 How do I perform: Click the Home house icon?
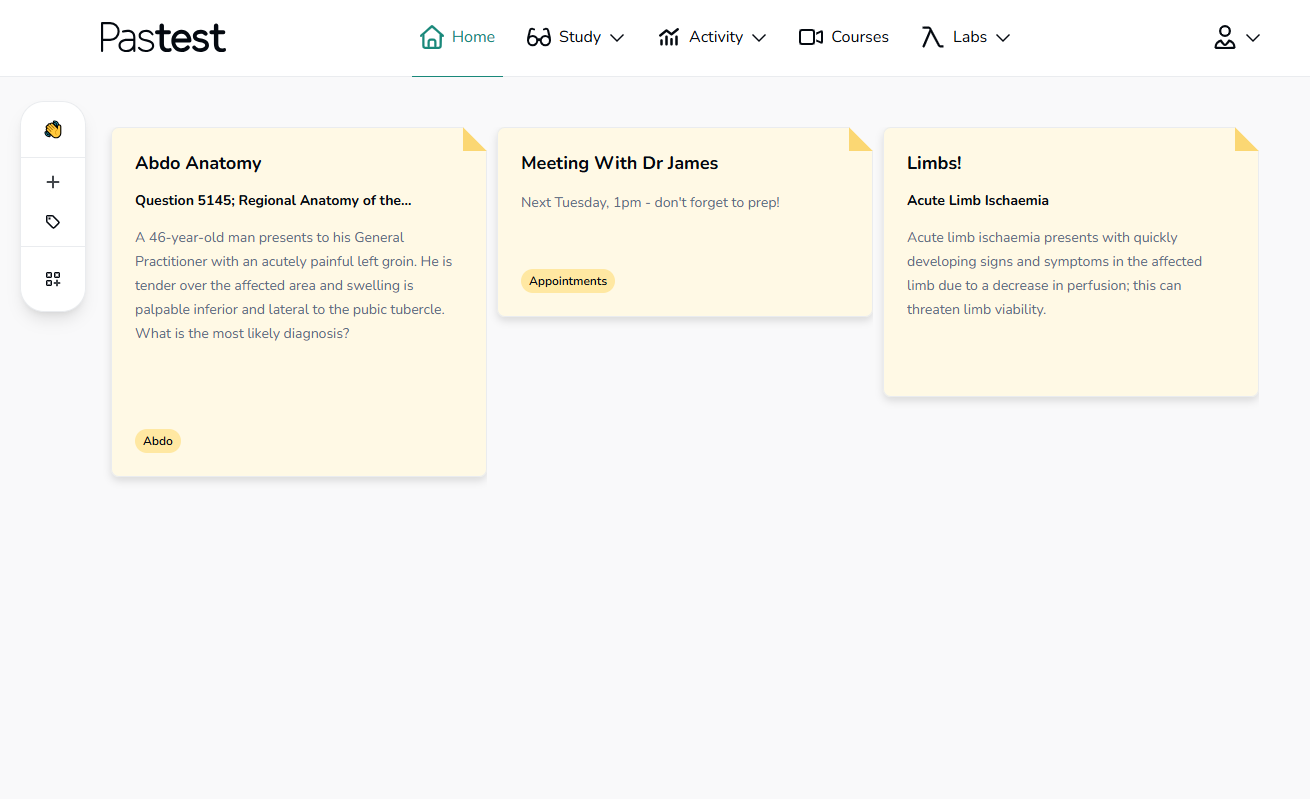point(432,38)
